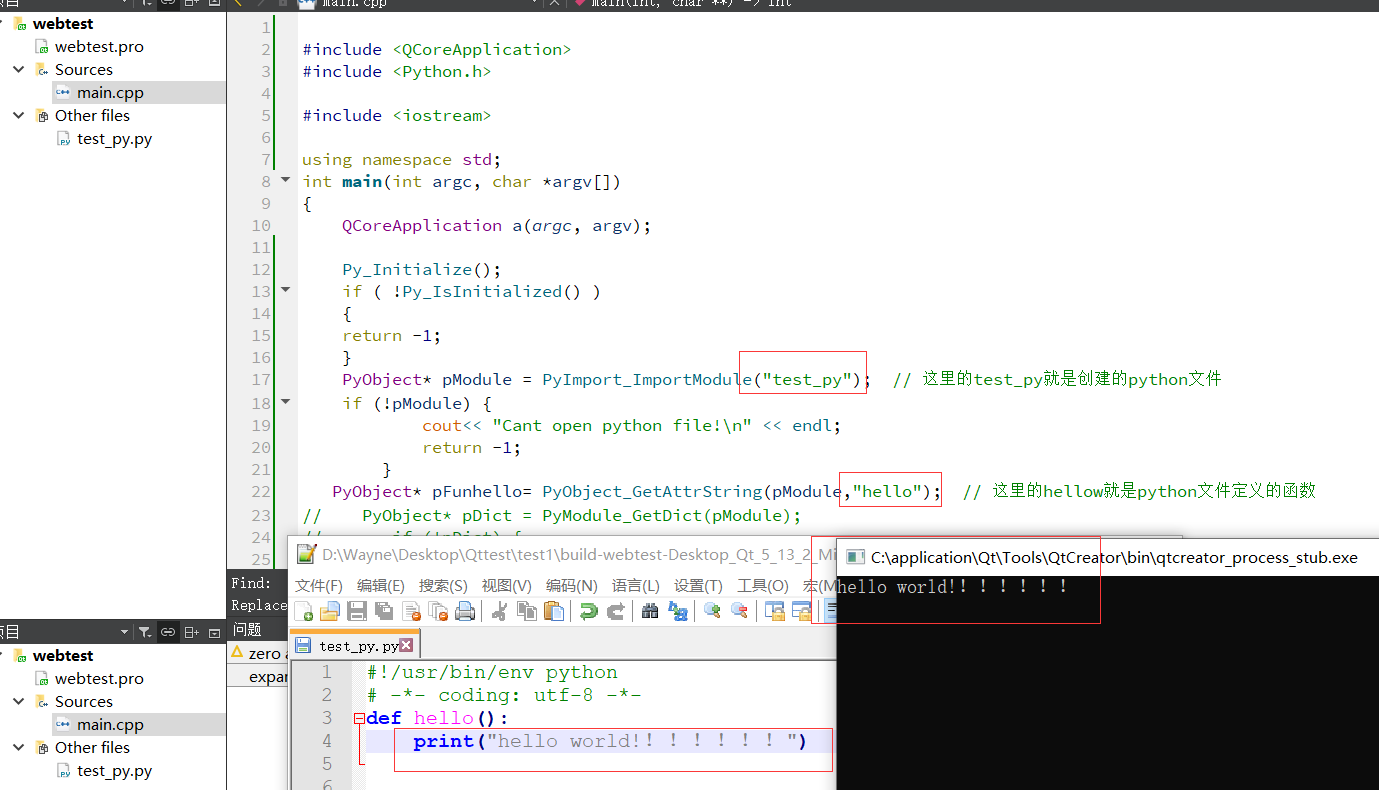Viewport: 1379px width, 790px height.
Task: Click Notepad++ synchronize horizontal scrolling icon
Action: 801,611
